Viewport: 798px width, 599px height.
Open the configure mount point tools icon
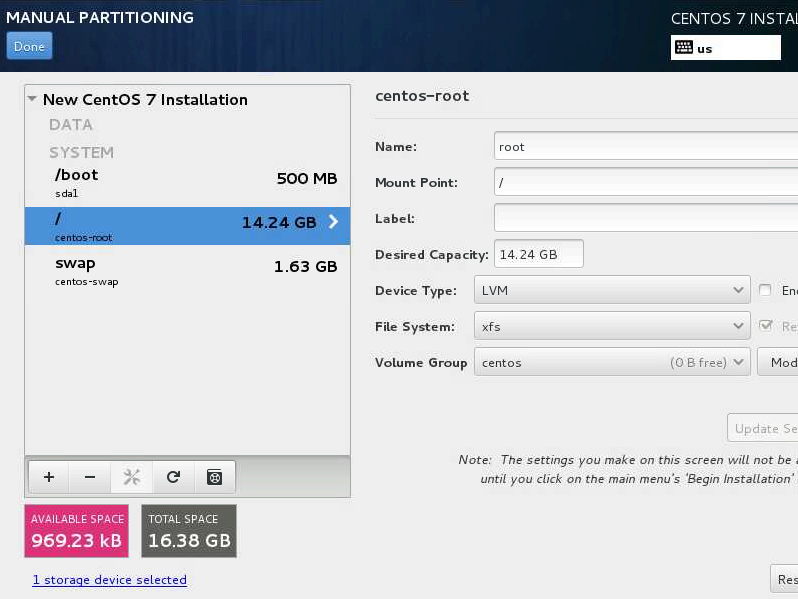[x=131, y=477]
